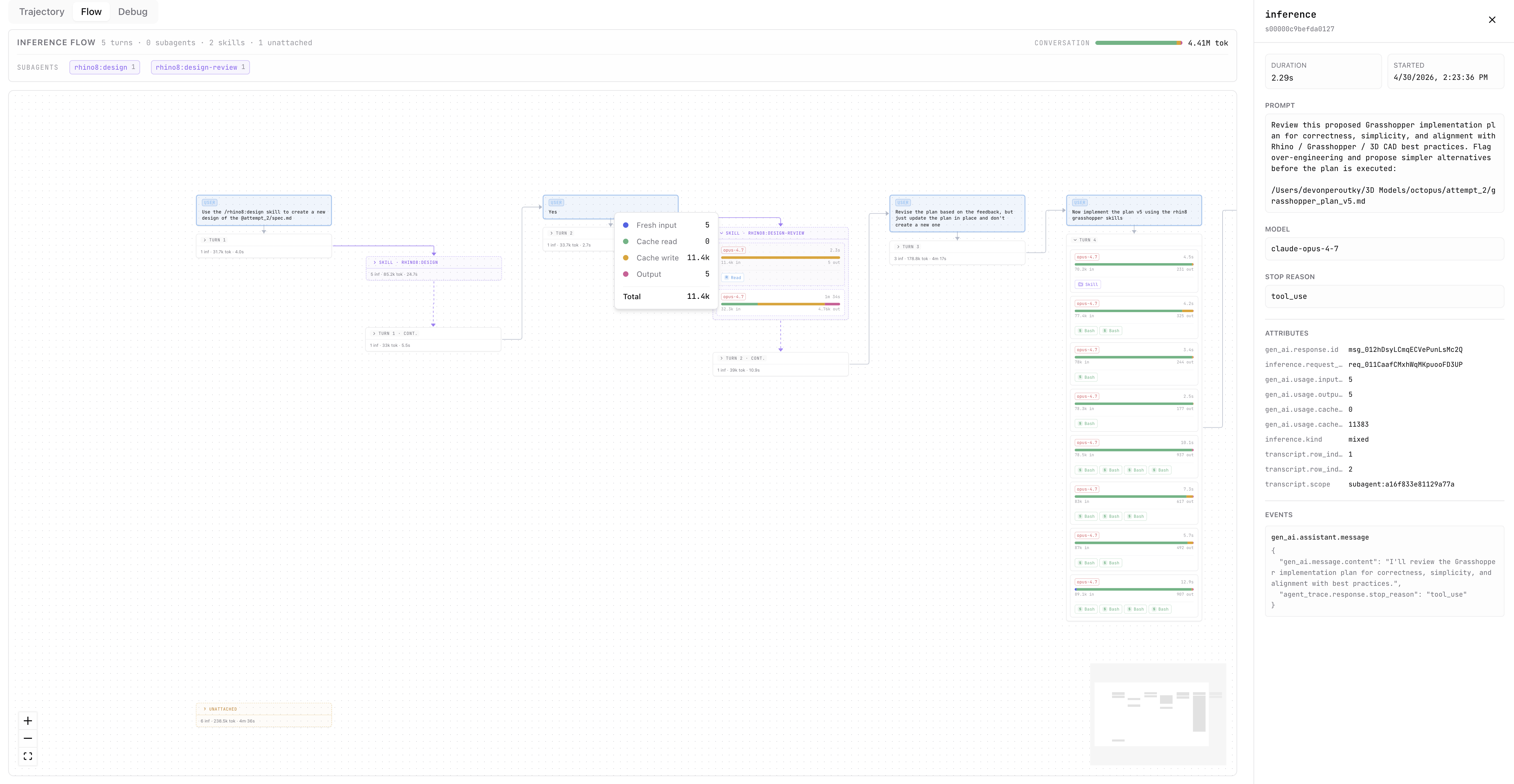Click token bar of the 32.3k in inference
1514x784 pixels.
pos(780,304)
